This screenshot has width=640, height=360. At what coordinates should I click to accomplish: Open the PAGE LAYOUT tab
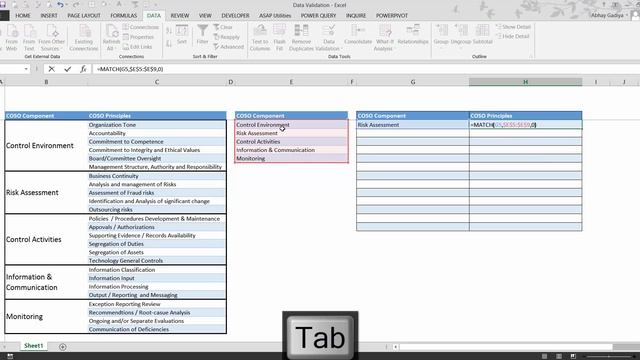pos(84,16)
